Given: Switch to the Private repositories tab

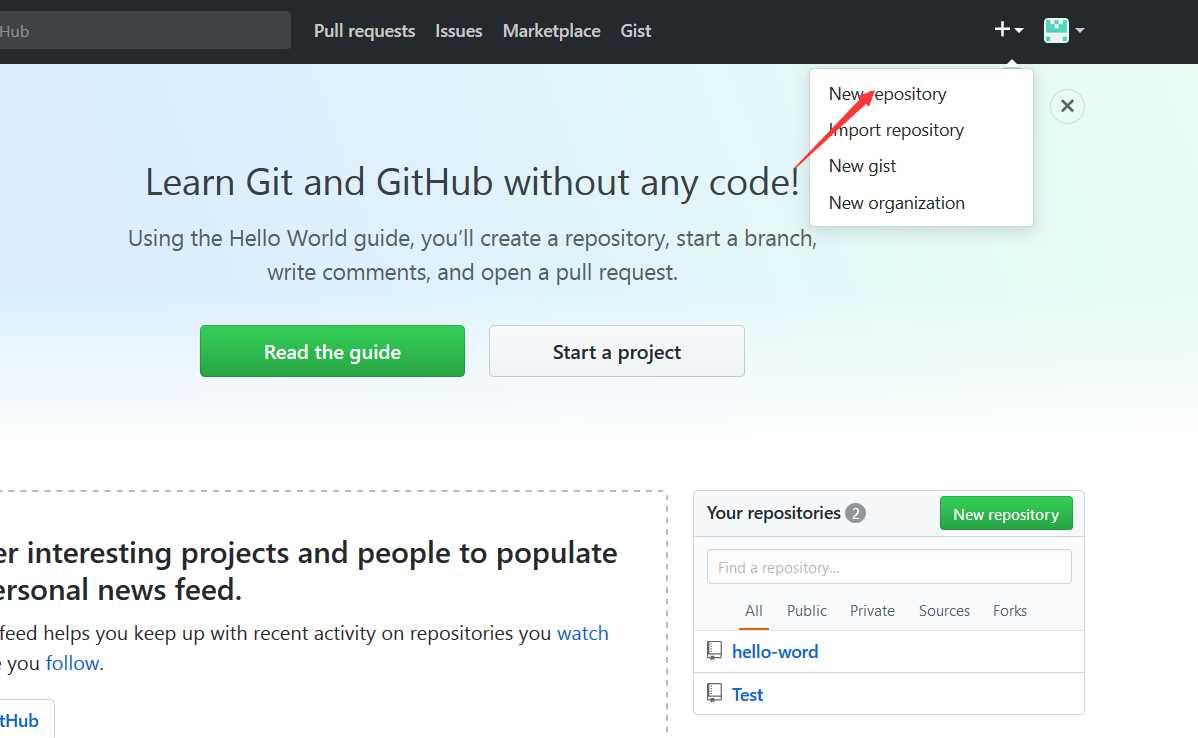Looking at the screenshot, I should [872, 611].
